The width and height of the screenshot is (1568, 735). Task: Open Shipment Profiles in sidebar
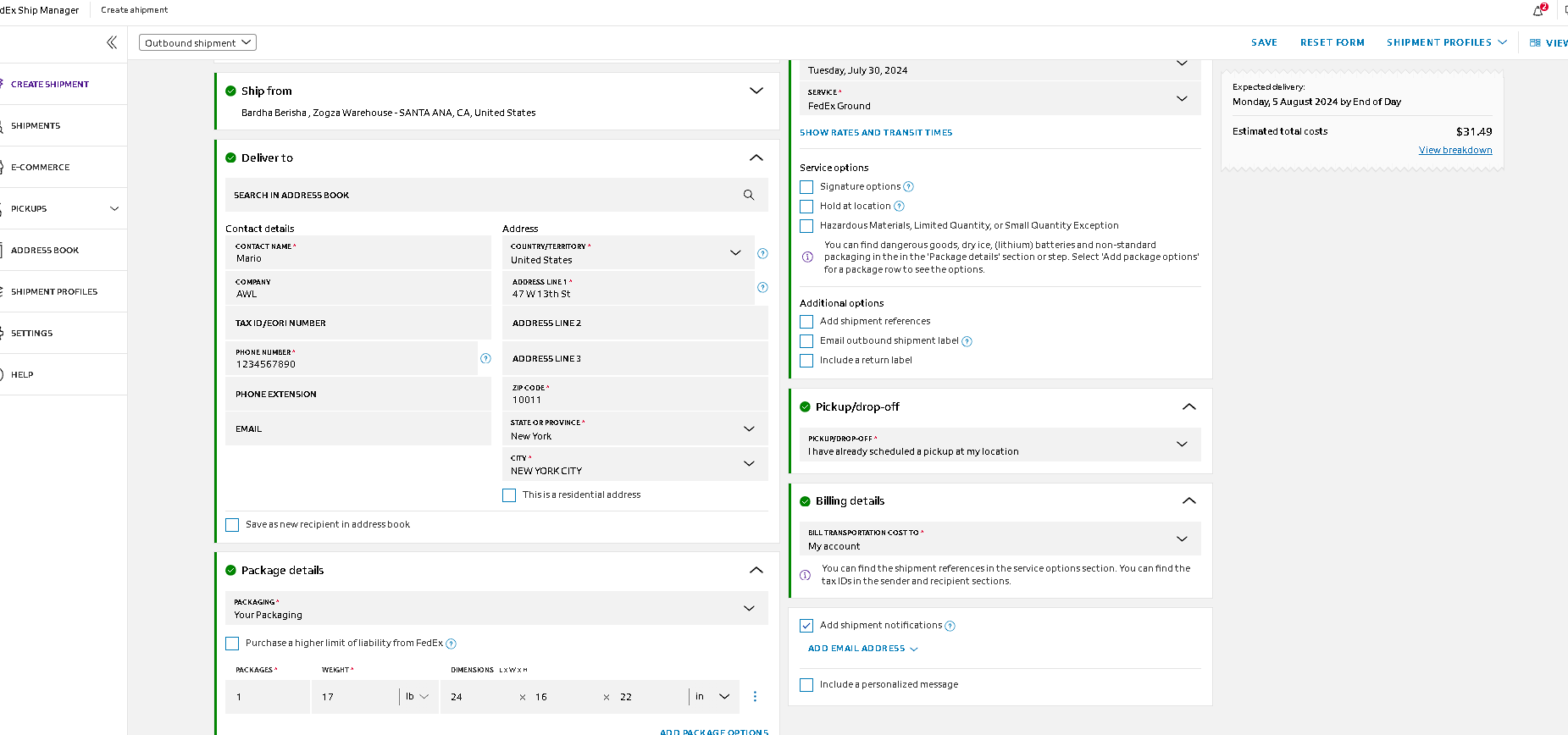[54, 291]
